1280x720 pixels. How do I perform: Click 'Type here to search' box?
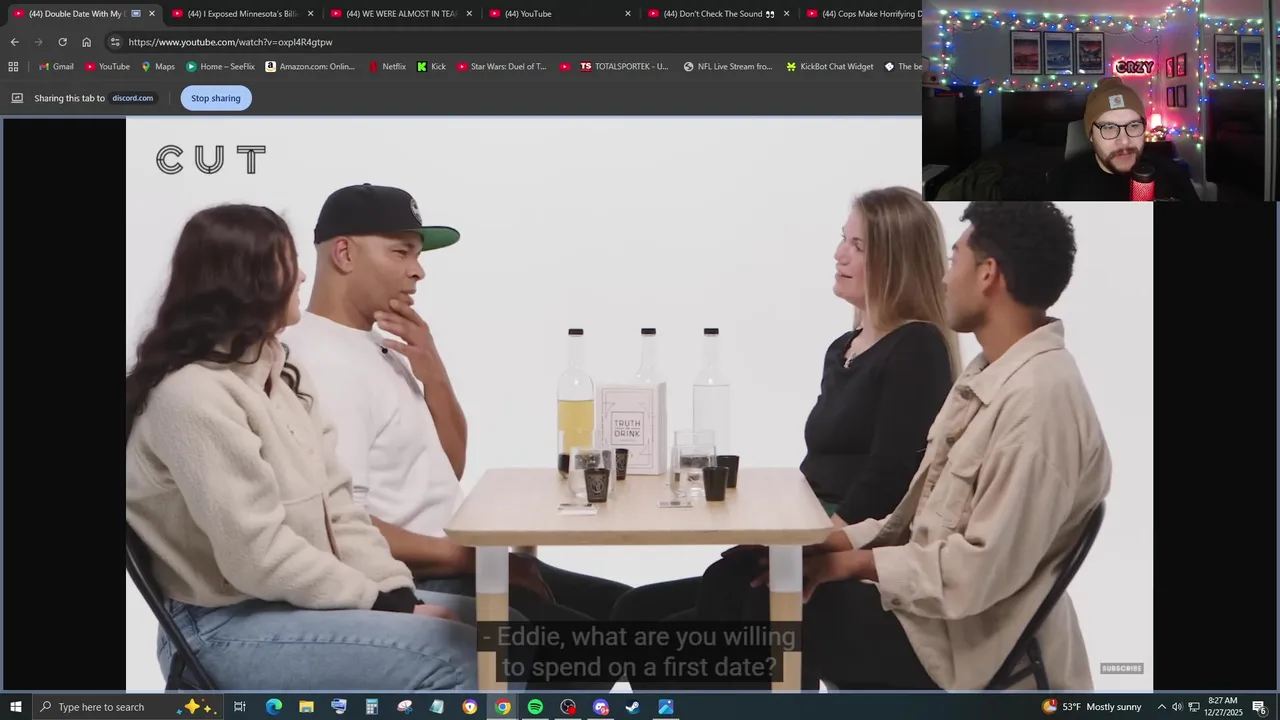click(x=128, y=707)
